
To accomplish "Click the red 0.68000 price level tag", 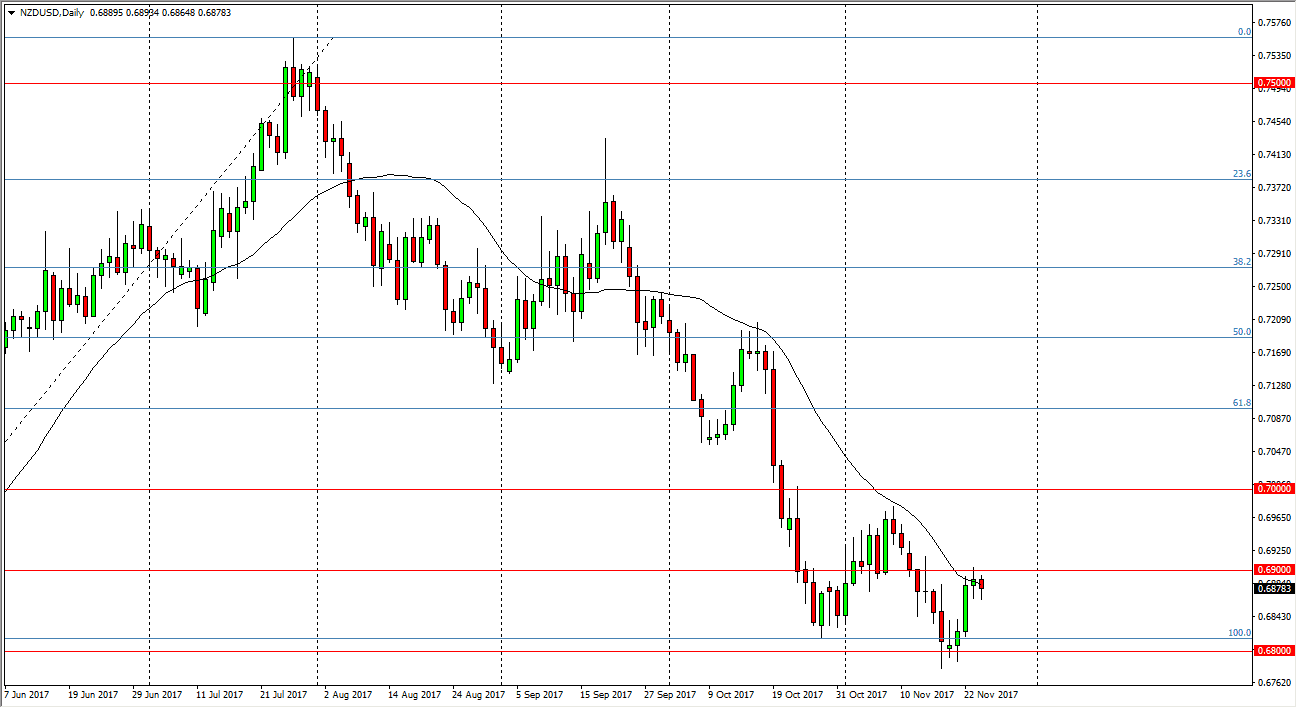I will coord(1275,651).
